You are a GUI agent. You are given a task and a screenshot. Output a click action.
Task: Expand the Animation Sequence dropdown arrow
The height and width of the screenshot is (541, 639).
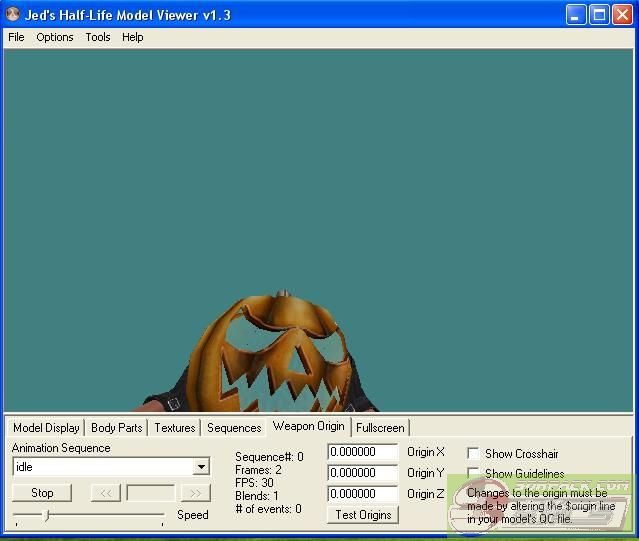(201, 467)
